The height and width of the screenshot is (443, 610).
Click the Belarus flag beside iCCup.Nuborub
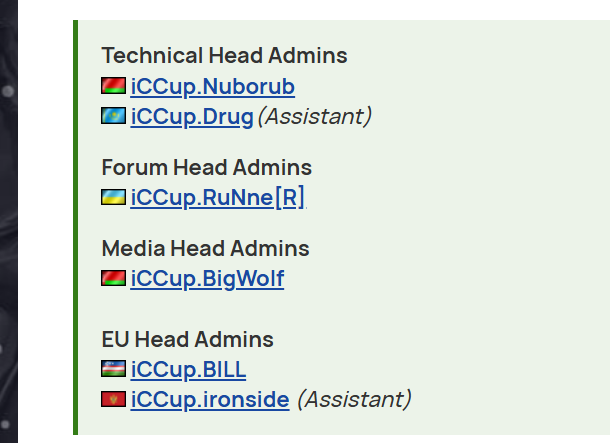(113, 86)
